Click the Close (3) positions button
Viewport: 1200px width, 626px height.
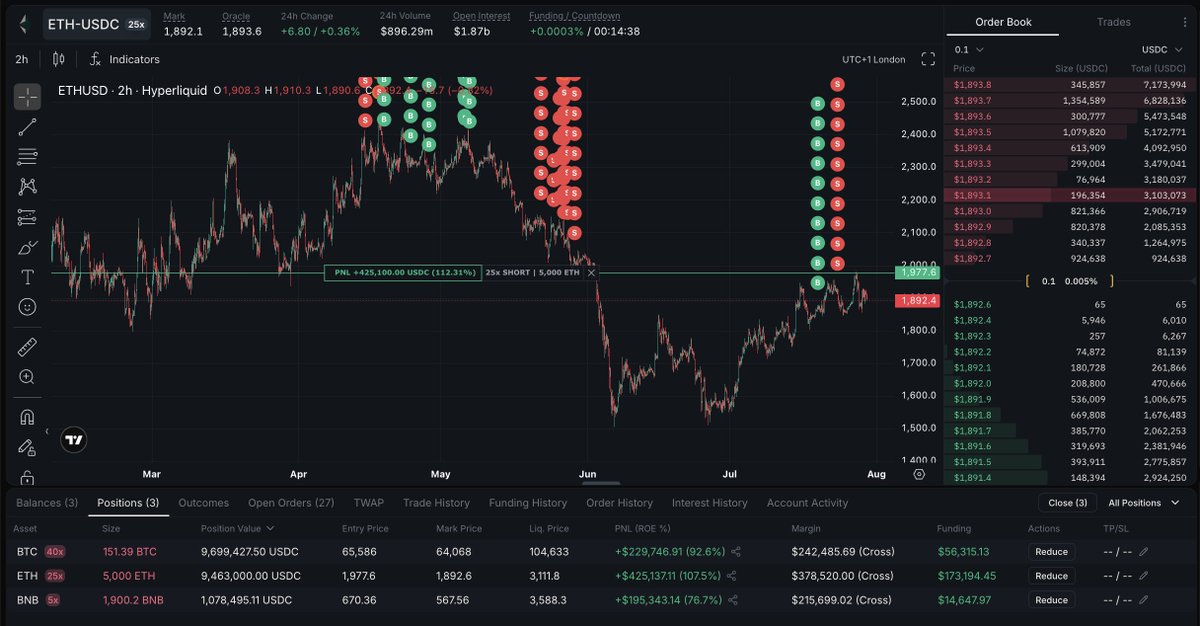[x=1067, y=503]
